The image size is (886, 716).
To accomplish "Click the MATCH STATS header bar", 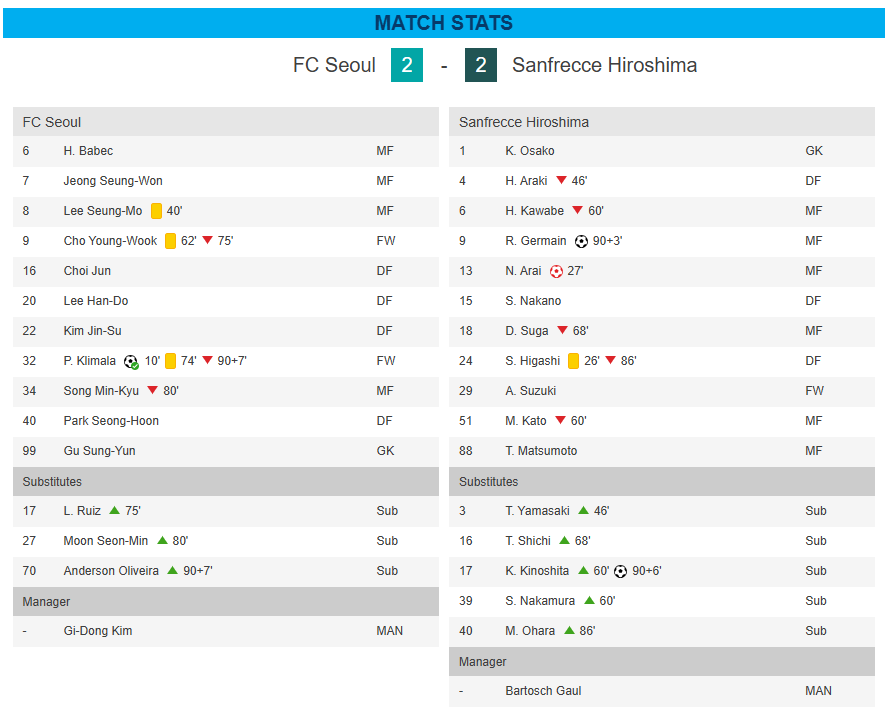I will [x=443, y=23].
